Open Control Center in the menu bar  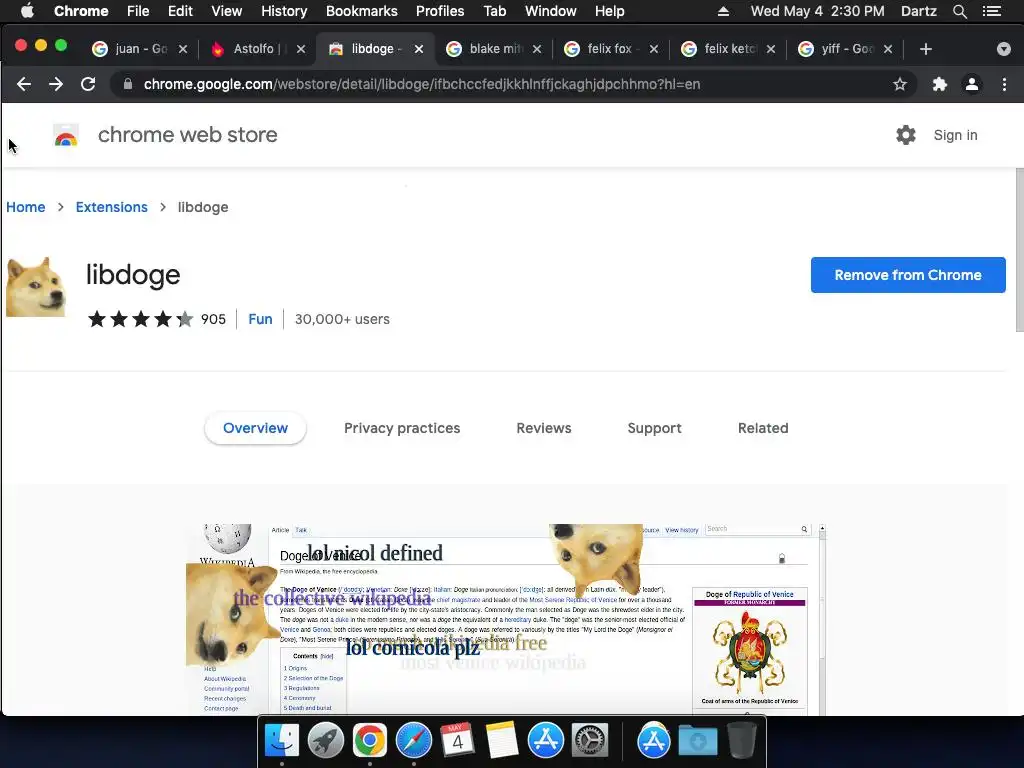[x=992, y=11]
